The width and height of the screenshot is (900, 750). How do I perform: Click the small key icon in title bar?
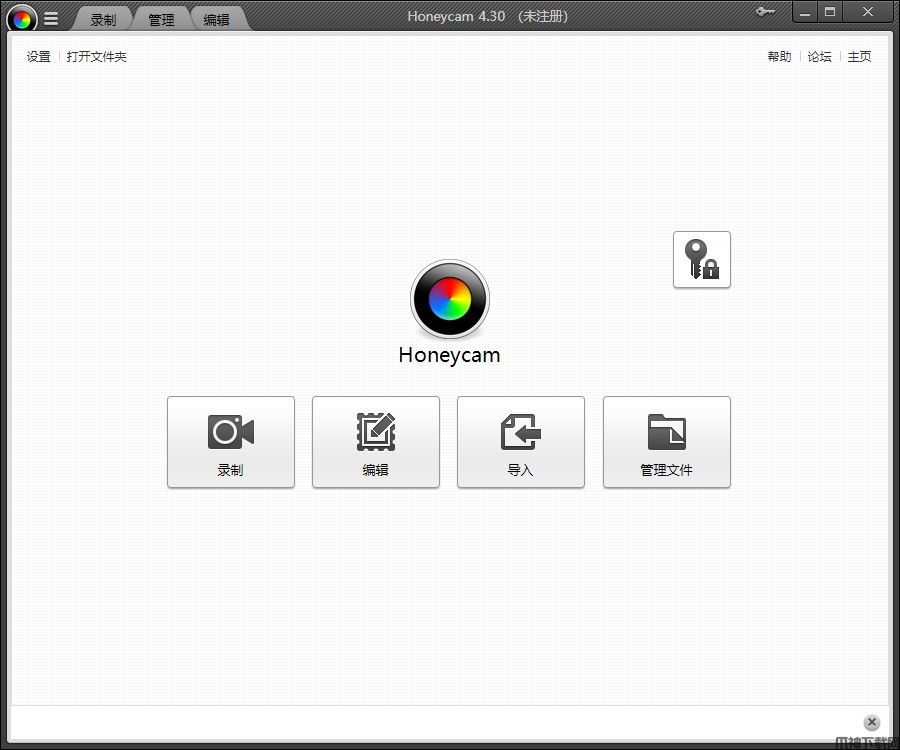pos(766,12)
